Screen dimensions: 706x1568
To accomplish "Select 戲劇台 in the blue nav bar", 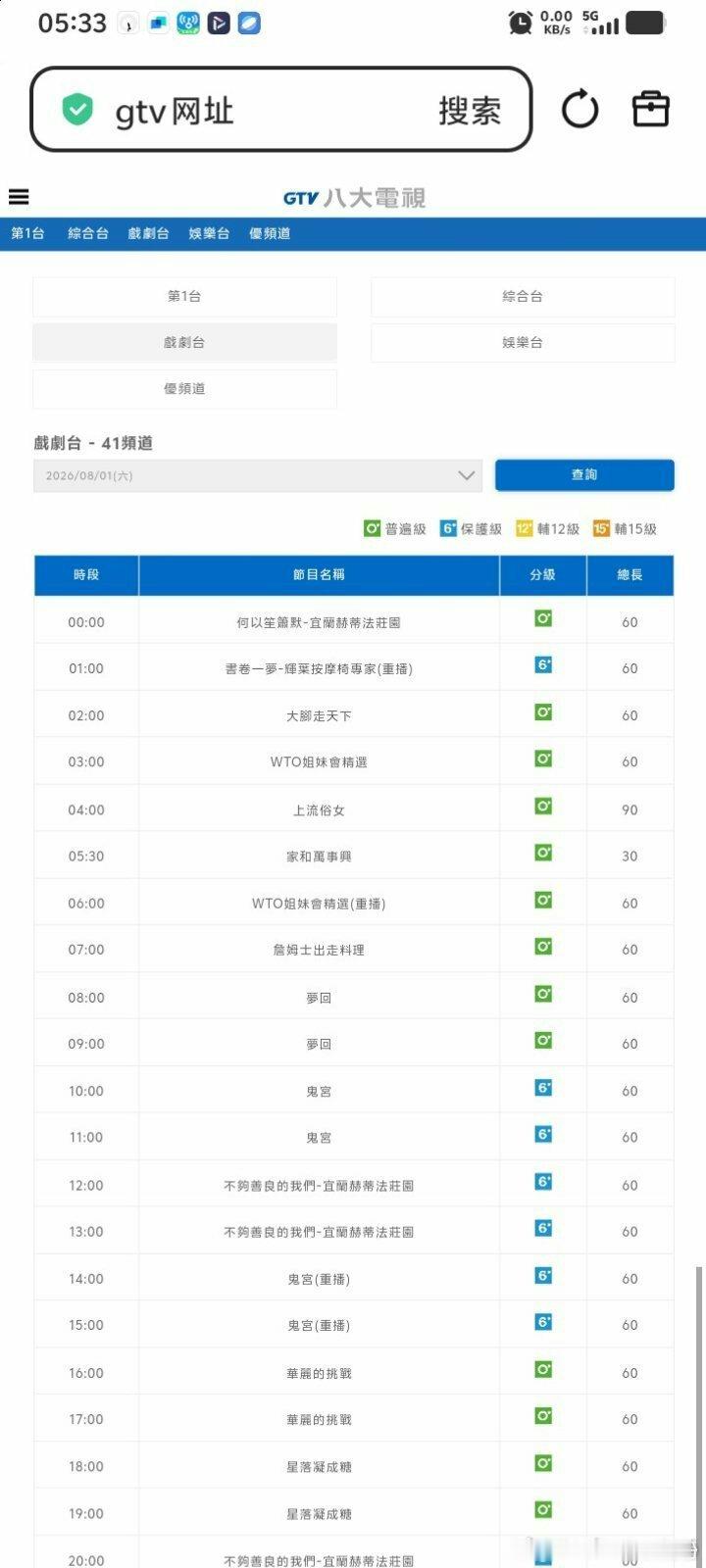I will pos(148,233).
